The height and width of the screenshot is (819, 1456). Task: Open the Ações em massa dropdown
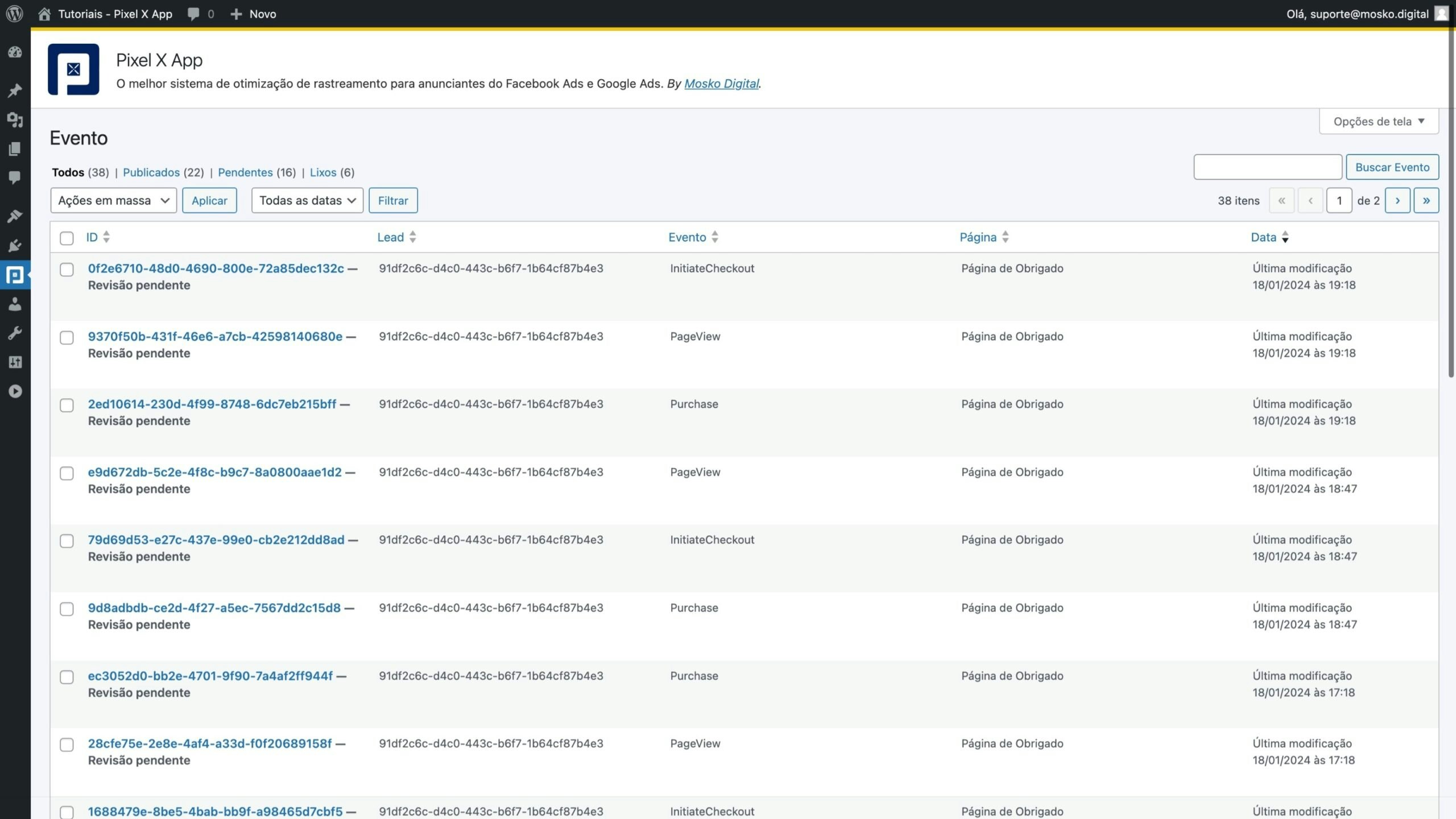(114, 200)
